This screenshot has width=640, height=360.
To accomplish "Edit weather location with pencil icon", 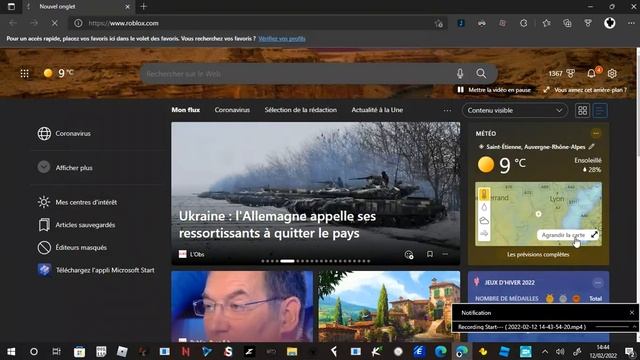I will coord(591,147).
